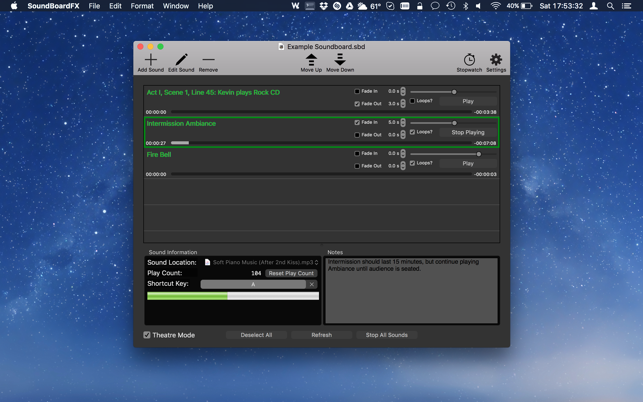
Task: Open Time Machine menu bar icon
Action: pos(451,6)
